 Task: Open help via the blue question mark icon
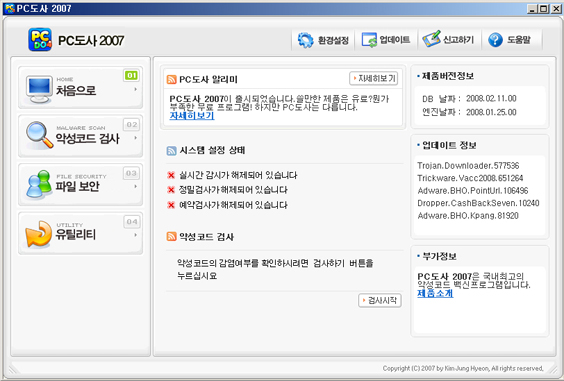(x=495, y=40)
